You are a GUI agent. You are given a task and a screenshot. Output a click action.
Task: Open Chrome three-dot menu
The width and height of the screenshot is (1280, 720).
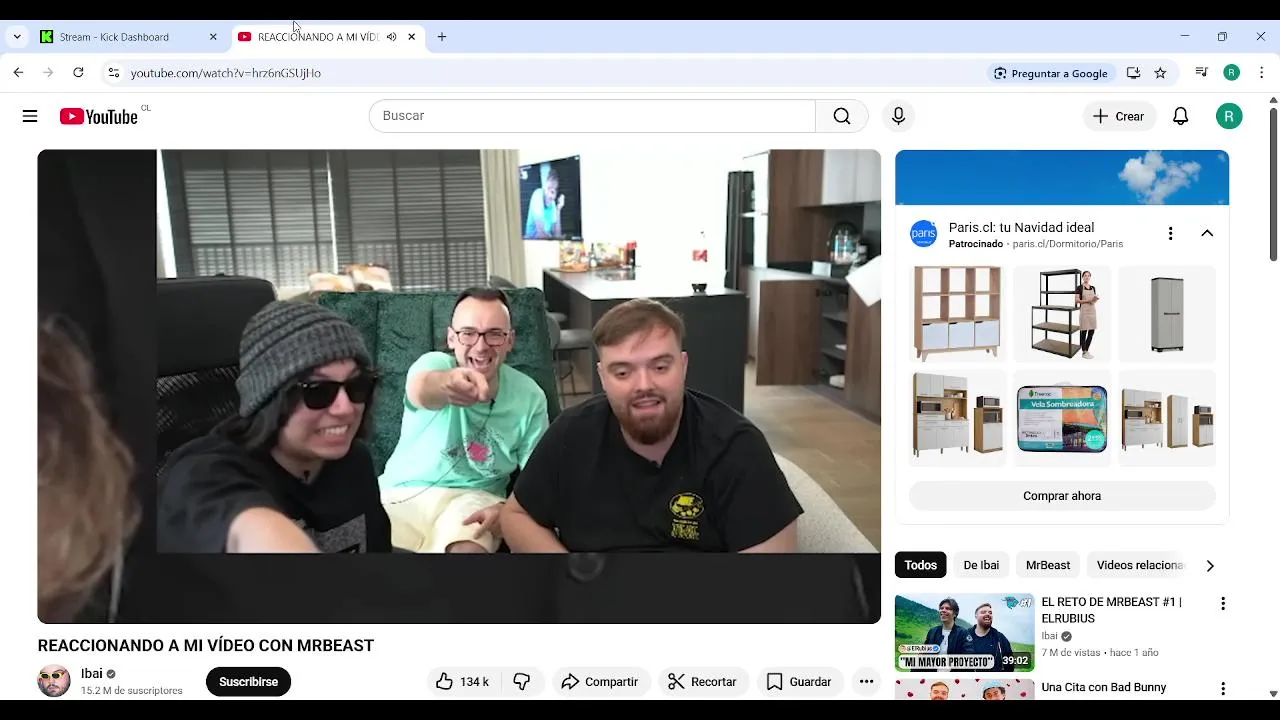1262,73
